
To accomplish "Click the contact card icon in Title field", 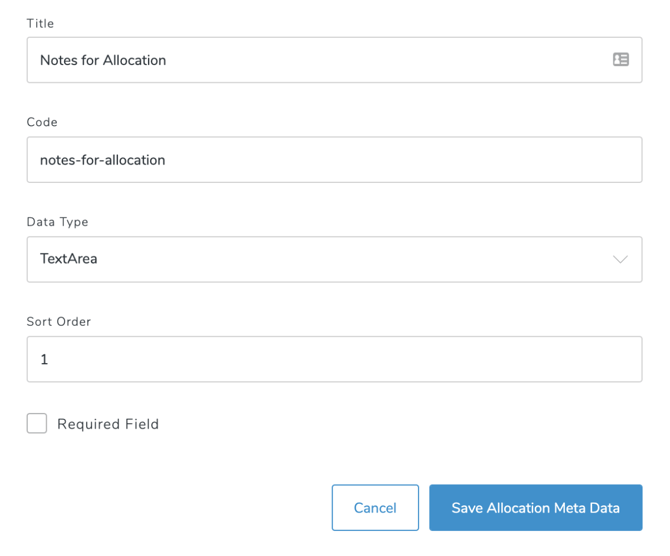I will pos(621,60).
